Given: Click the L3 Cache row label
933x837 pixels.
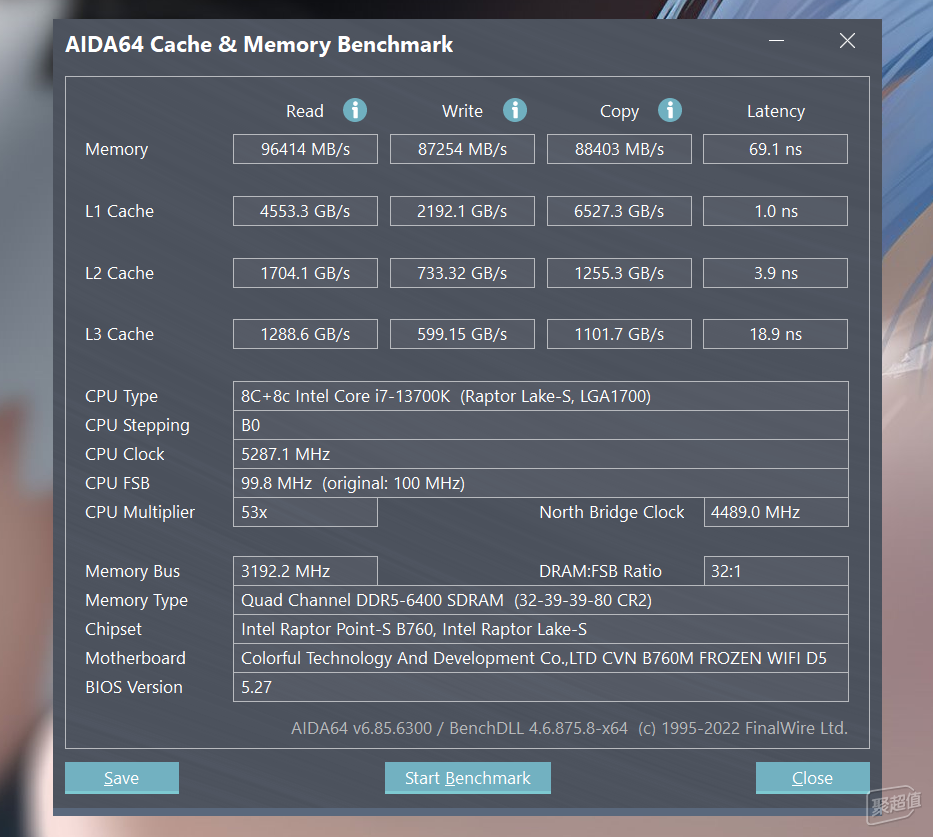Looking at the screenshot, I should tap(120, 334).
